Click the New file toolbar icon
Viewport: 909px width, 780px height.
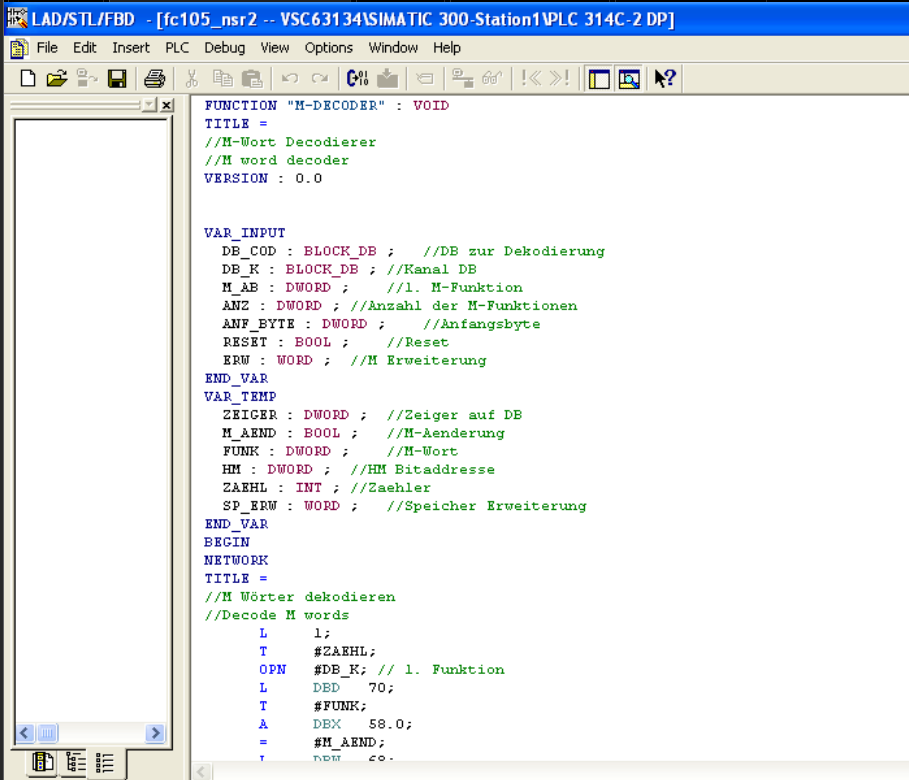tap(28, 78)
